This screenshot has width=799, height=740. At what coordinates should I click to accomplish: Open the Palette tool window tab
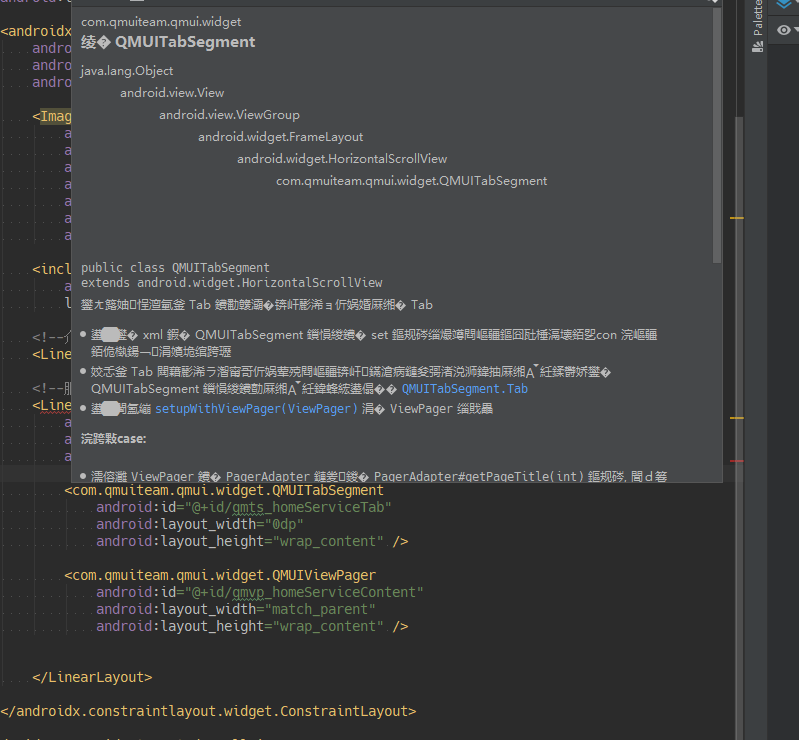pos(758,27)
